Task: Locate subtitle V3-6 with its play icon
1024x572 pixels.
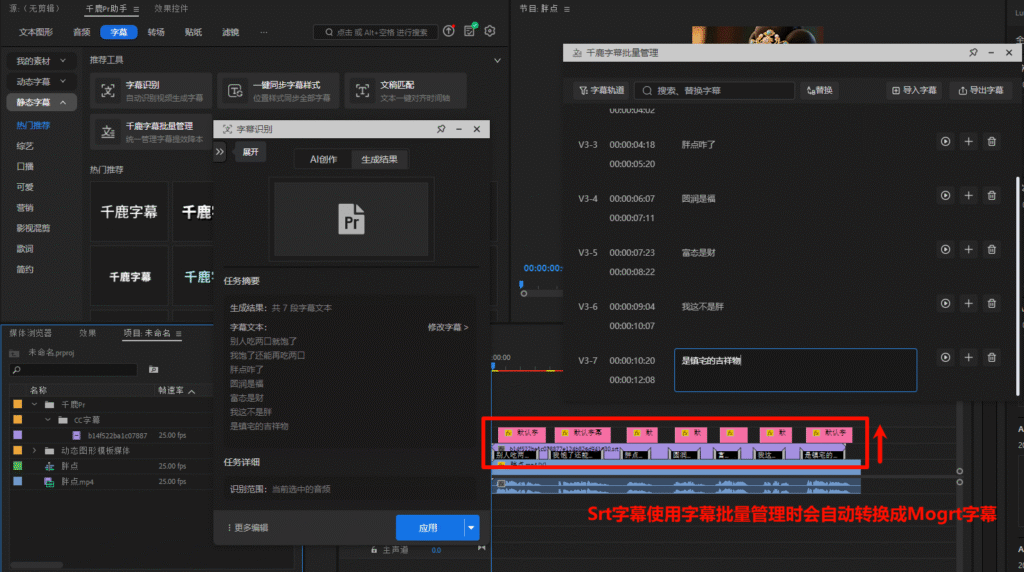Action: tap(945, 304)
